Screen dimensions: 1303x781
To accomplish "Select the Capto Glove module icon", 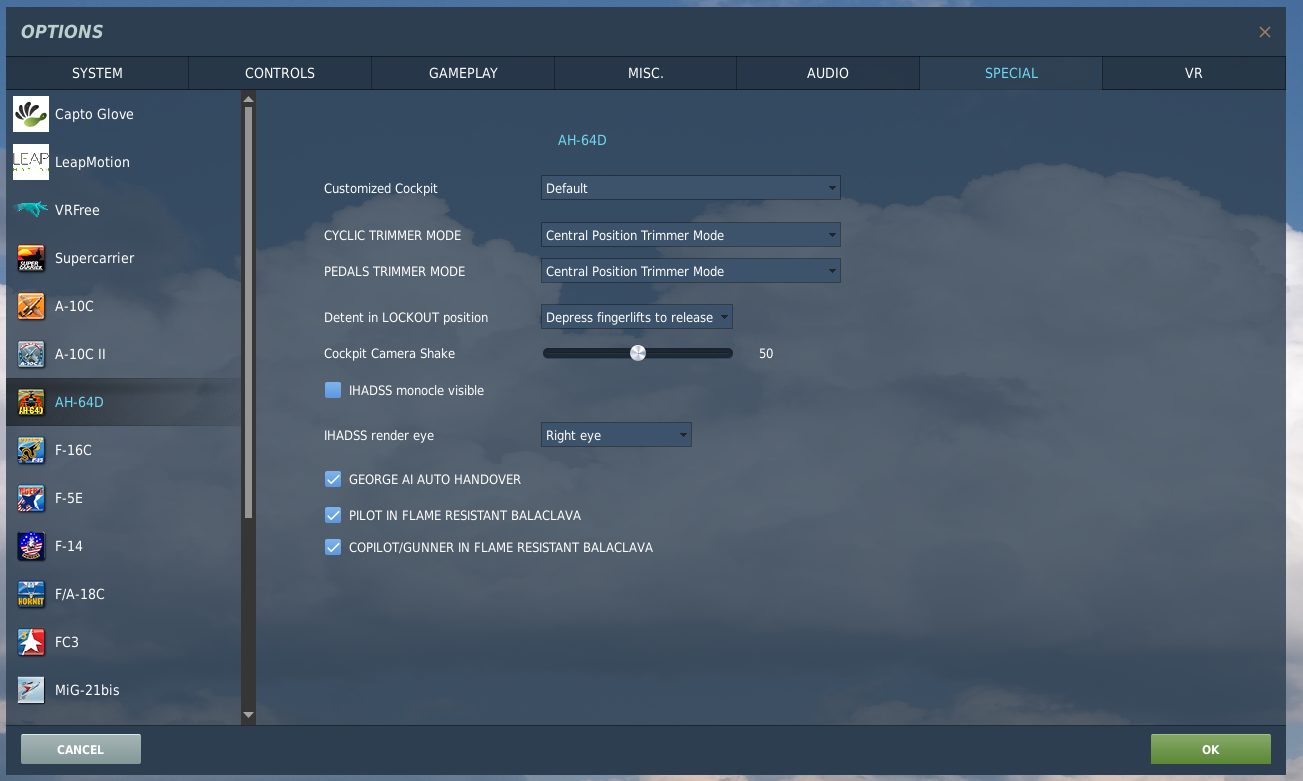I will (31, 114).
